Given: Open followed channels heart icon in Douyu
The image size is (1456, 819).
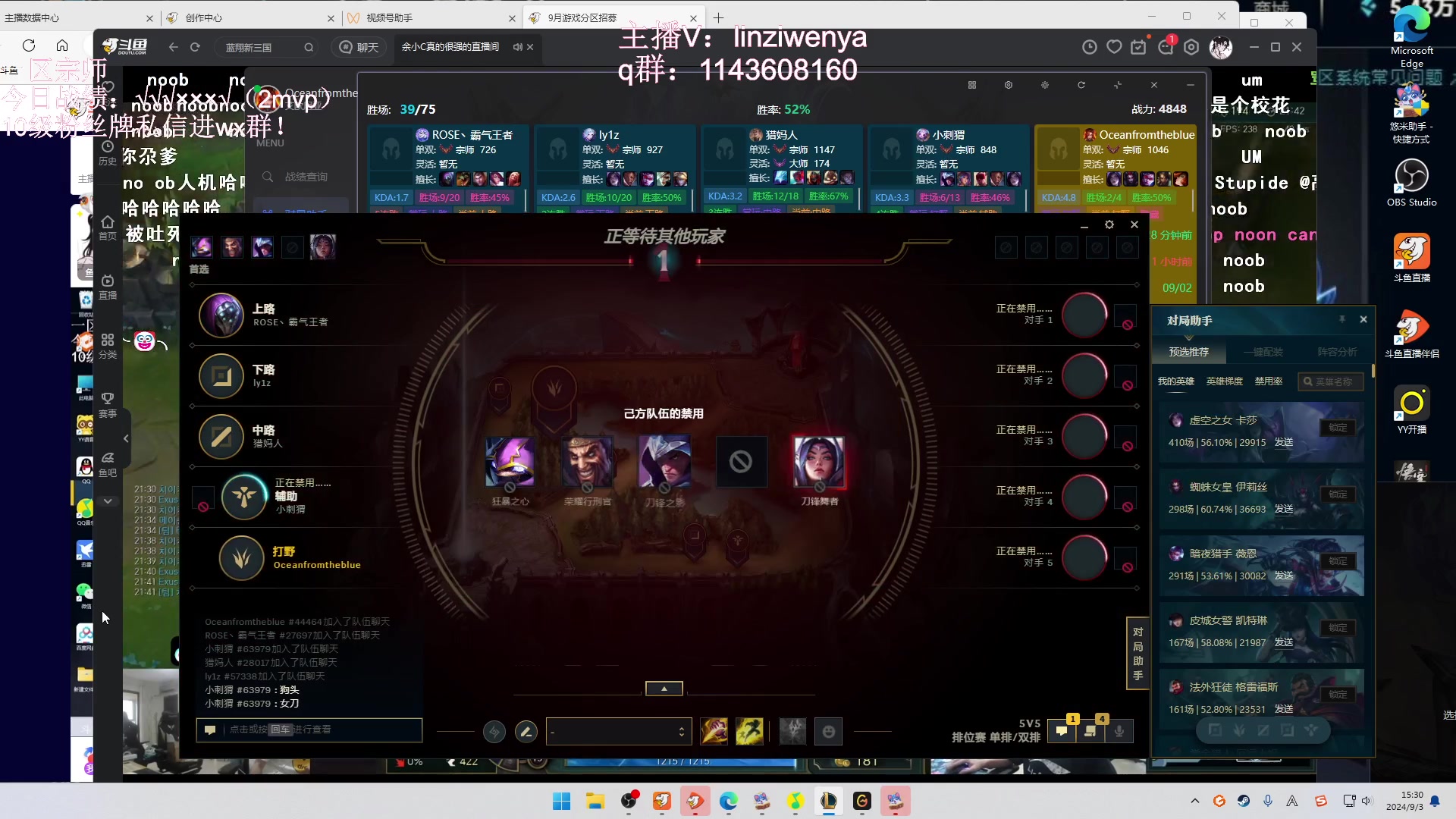Looking at the screenshot, I should coord(1114,47).
